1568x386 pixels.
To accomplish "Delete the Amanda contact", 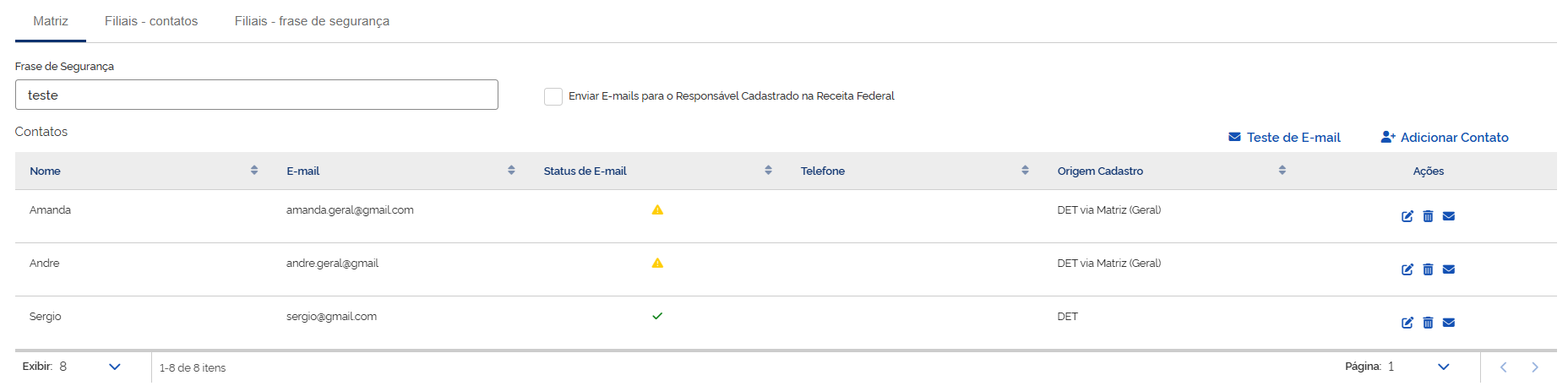I will tap(1428, 216).
